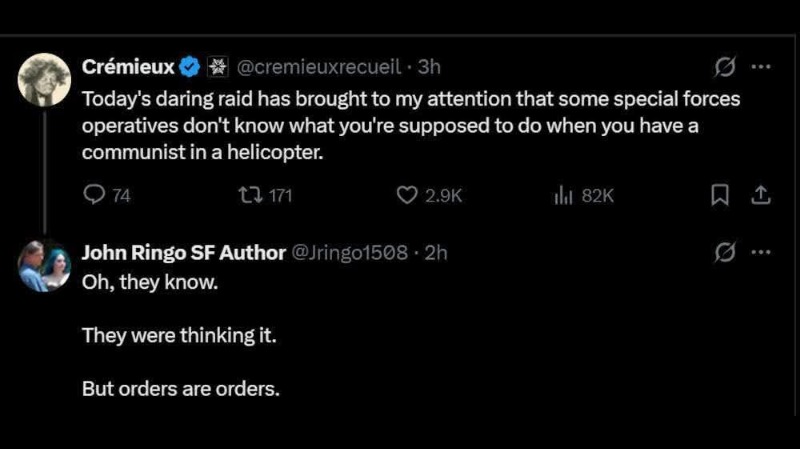Click the Crémieux display name

pos(128,67)
